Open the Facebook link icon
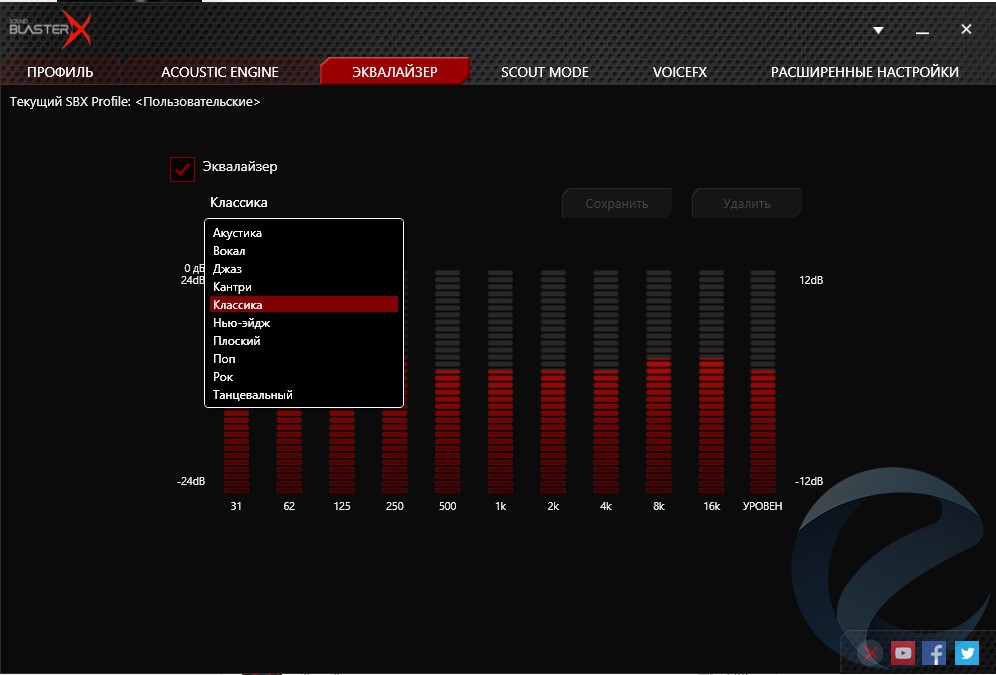996x675 pixels. tap(934, 653)
